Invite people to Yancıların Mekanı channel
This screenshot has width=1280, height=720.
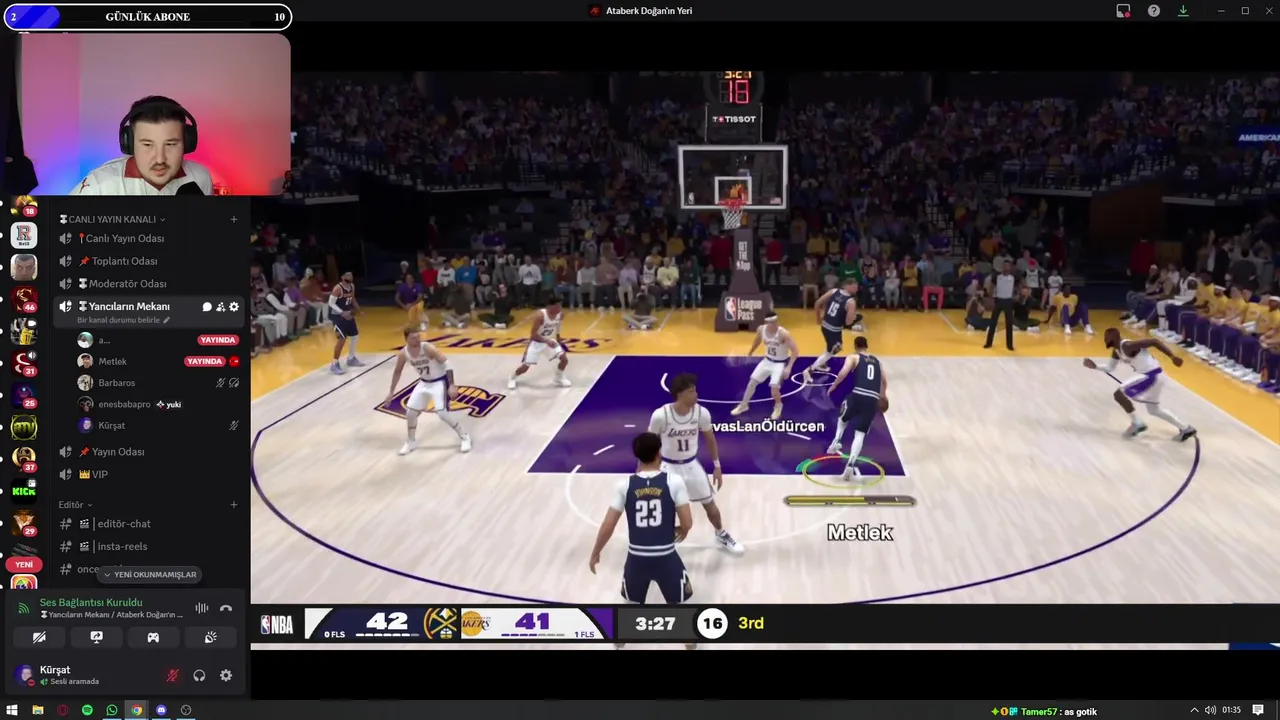click(221, 307)
